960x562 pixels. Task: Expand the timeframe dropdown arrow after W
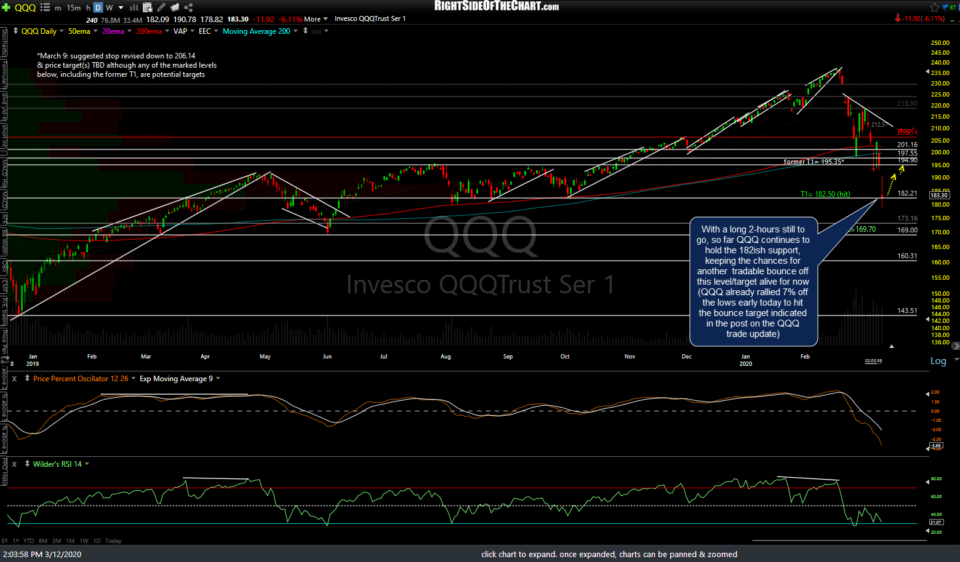pyautogui.click(x=121, y=8)
